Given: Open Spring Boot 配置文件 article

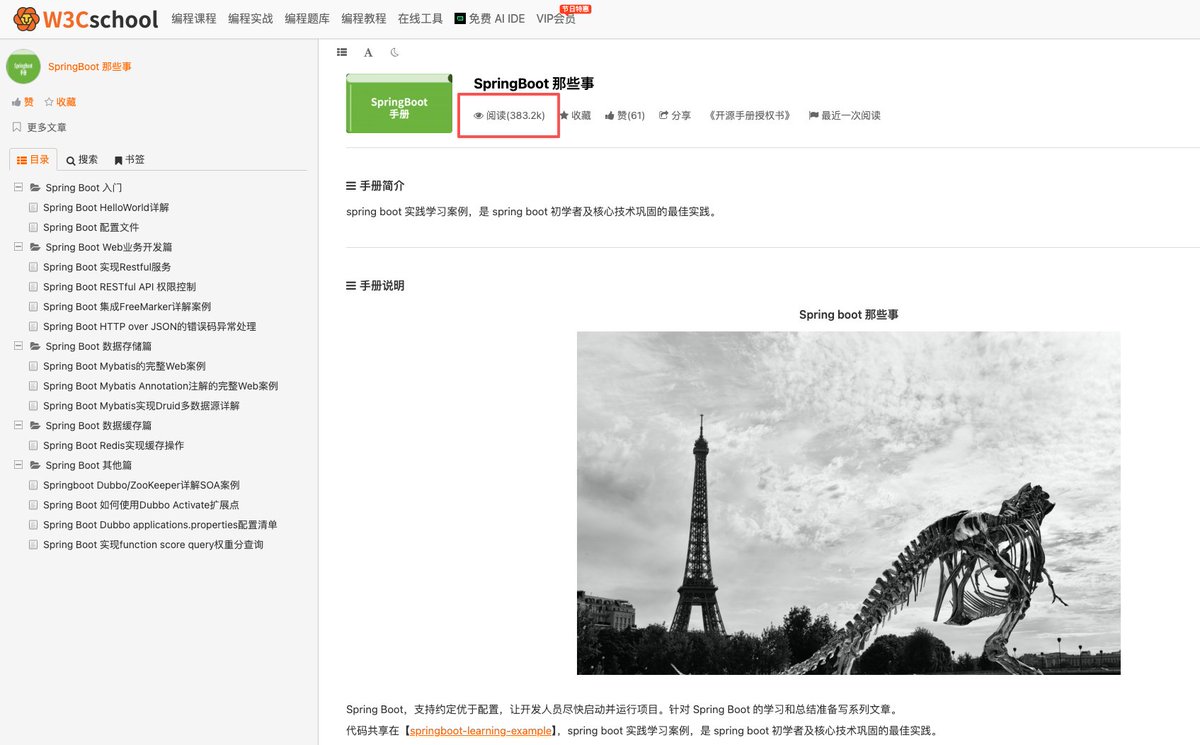Looking at the screenshot, I should 91,228.
